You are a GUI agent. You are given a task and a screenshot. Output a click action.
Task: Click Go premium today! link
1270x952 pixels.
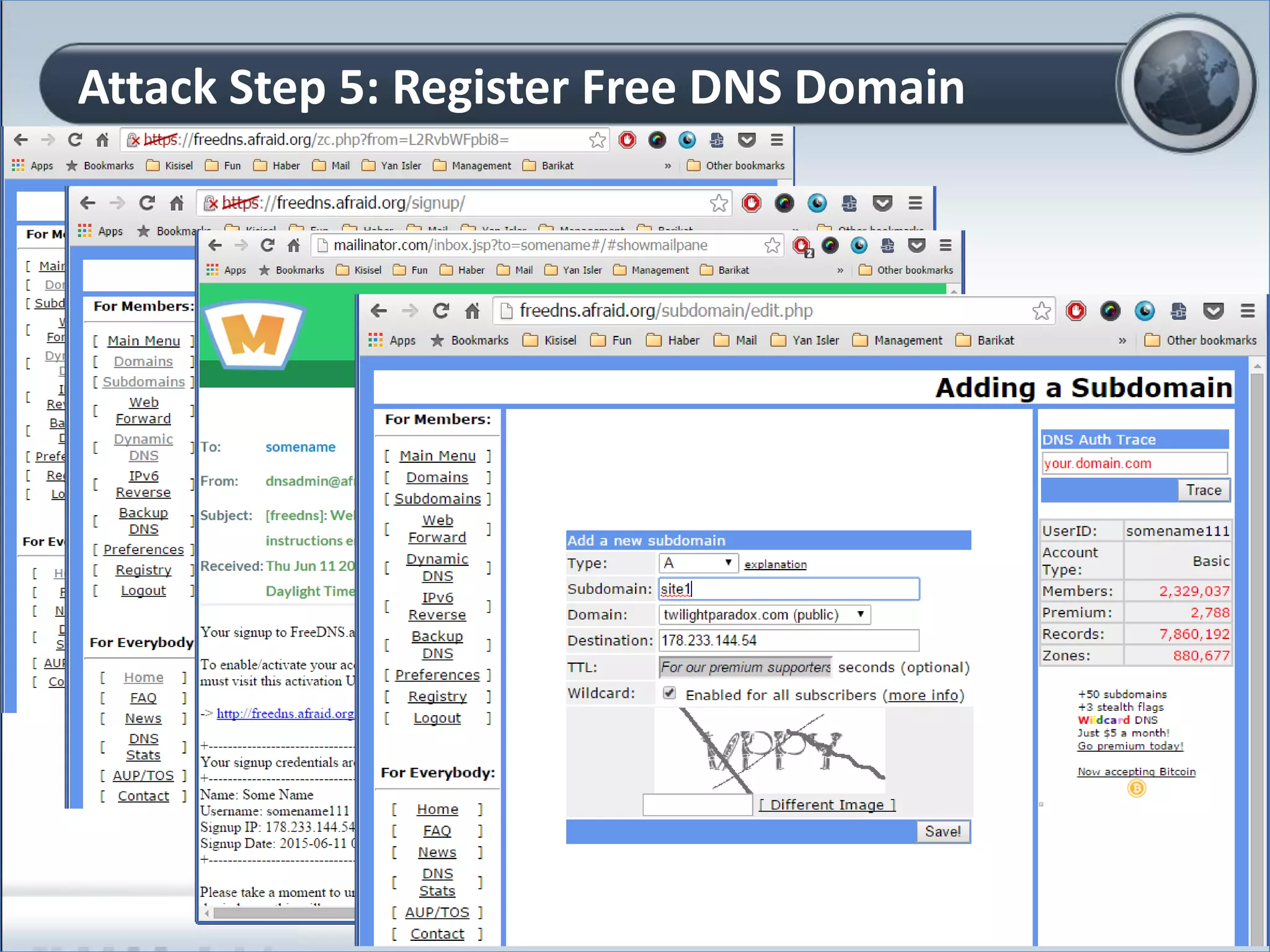point(1130,746)
